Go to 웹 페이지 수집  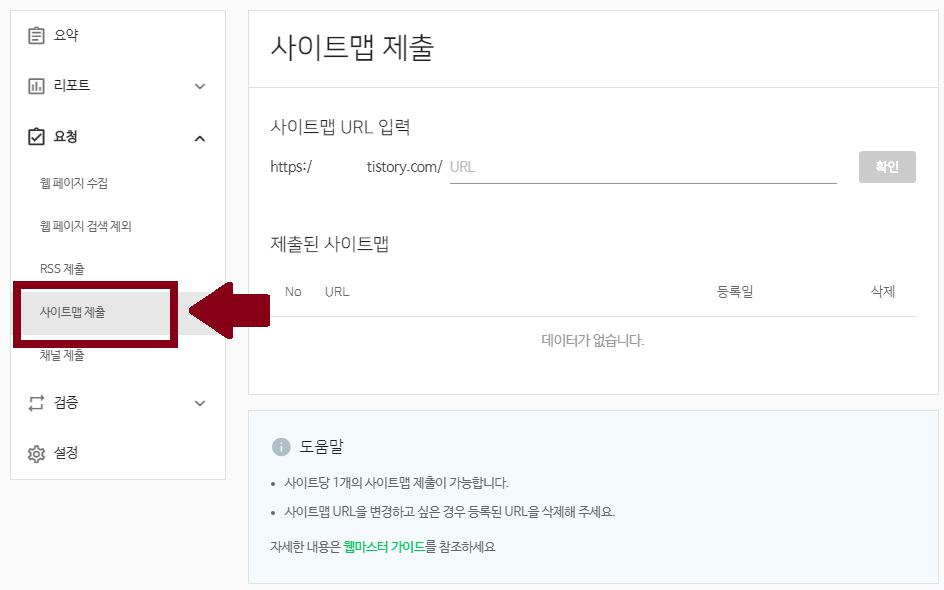(73, 183)
